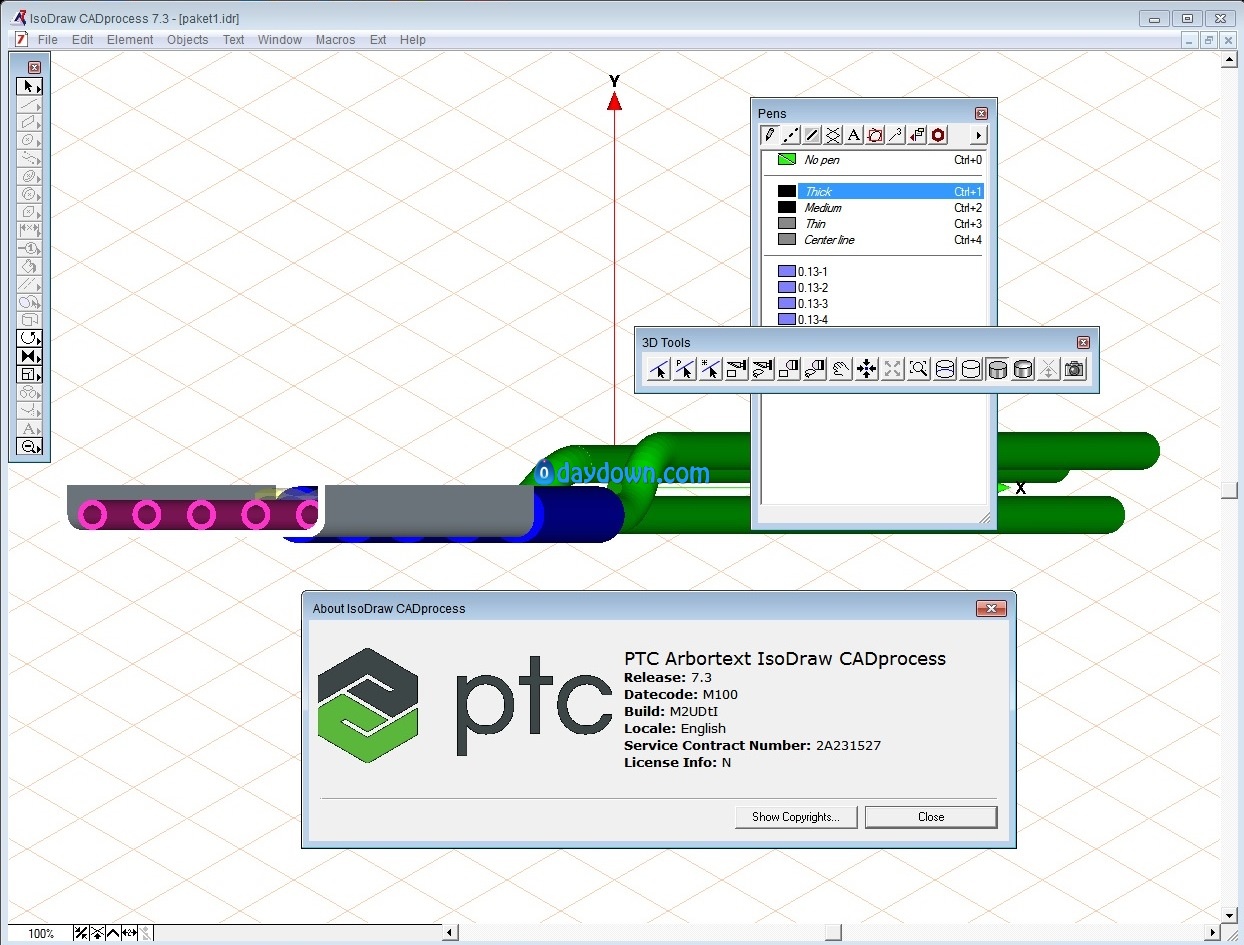Image resolution: width=1244 pixels, height=945 pixels.
Task: Click the hand pan tool in 3D Tools
Action: click(x=840, y=370)
